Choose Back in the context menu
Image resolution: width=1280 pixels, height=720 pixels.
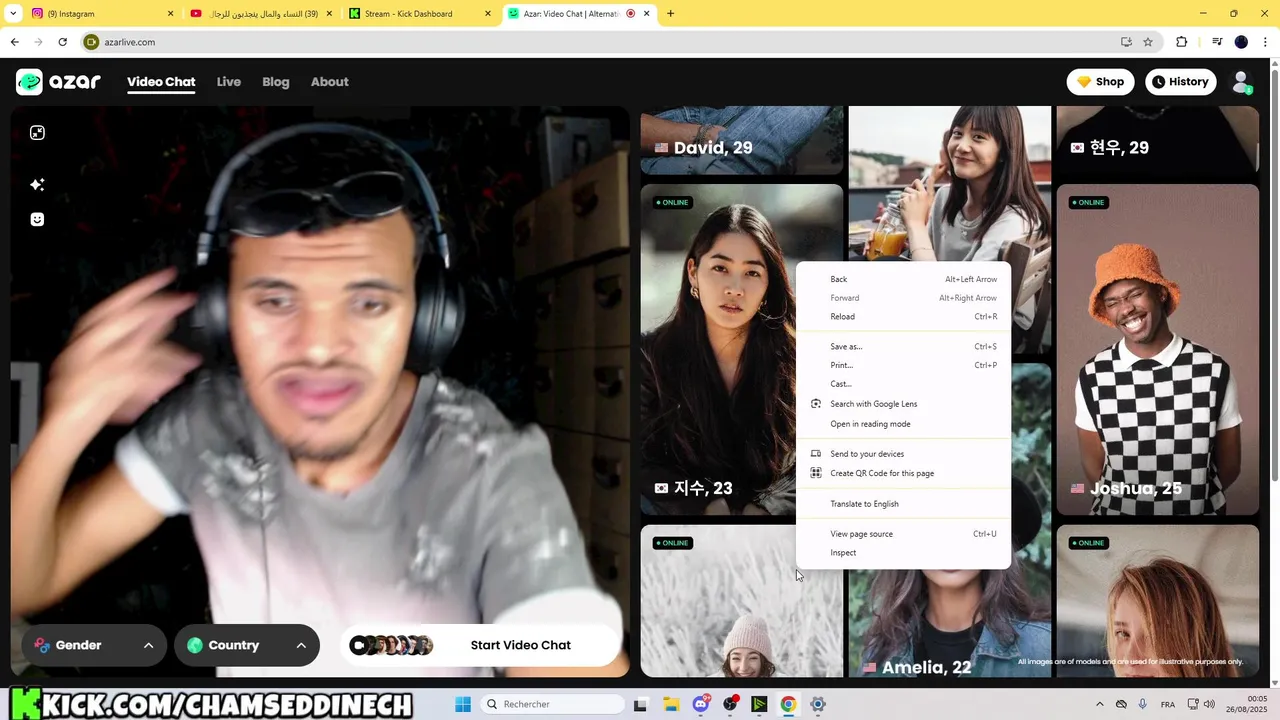coord(903,279)
